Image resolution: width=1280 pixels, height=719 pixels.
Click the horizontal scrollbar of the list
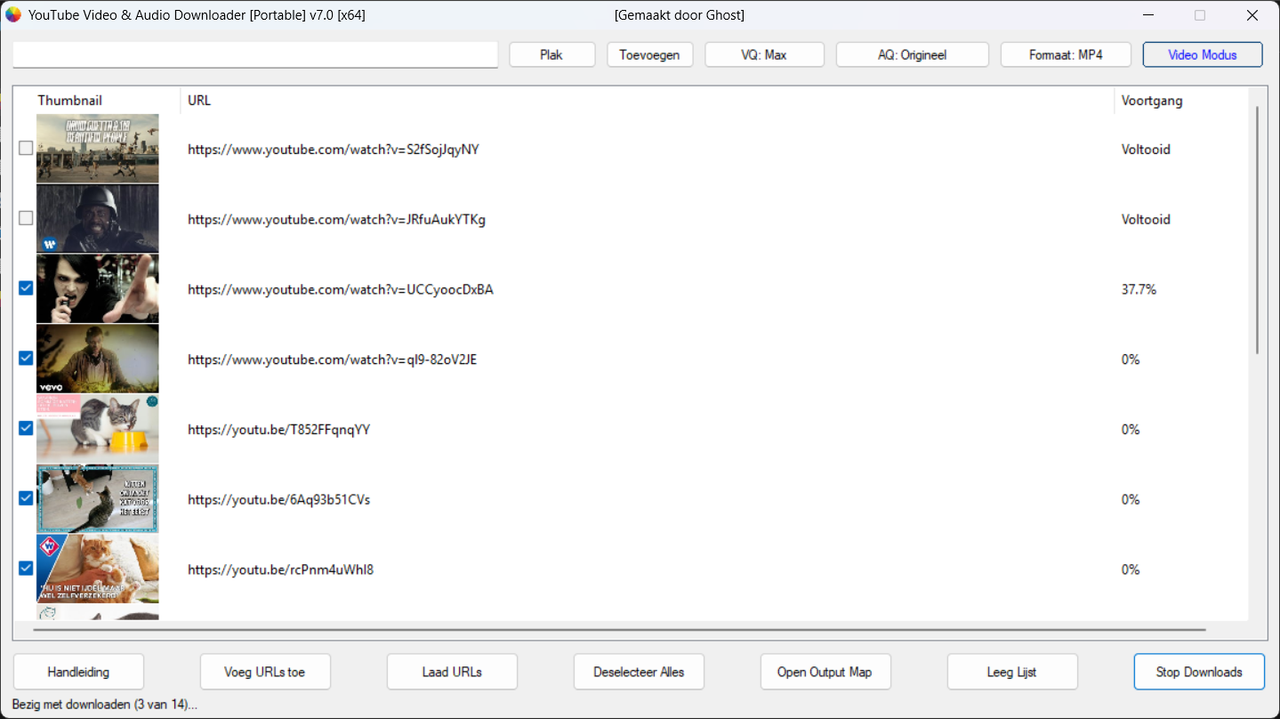click(x=620, y=630)
